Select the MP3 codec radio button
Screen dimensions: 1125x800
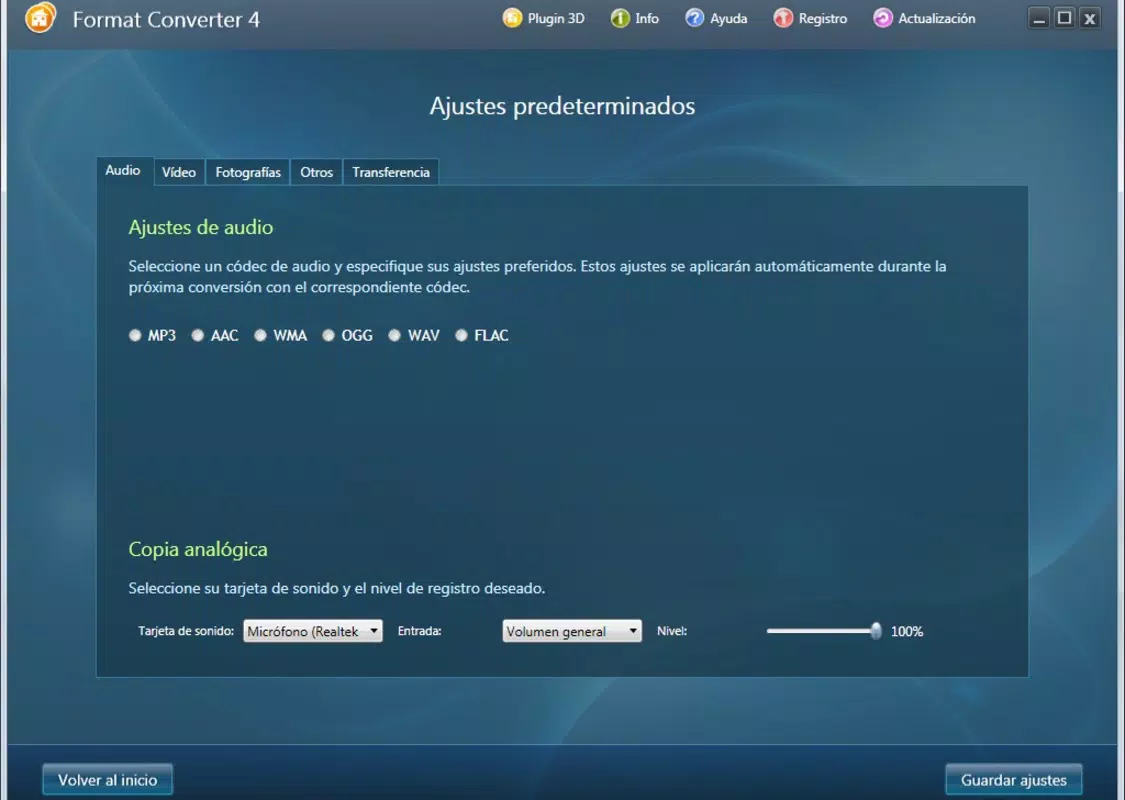point(135,335)
